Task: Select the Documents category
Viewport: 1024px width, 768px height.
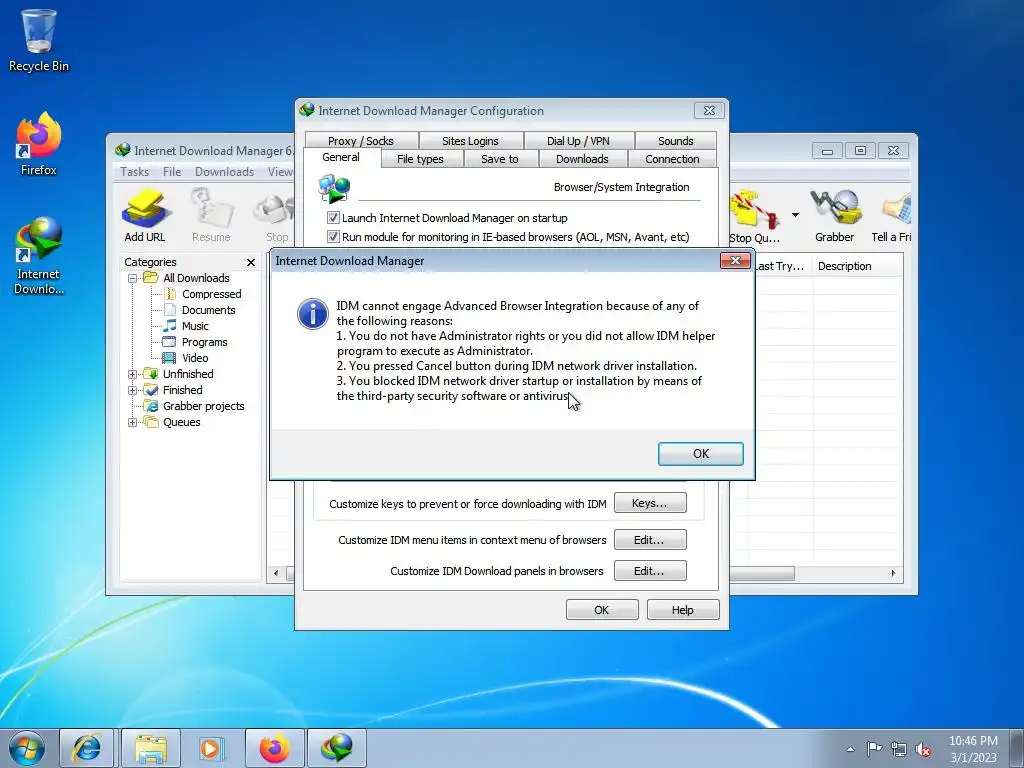Action: click(208, 310)
